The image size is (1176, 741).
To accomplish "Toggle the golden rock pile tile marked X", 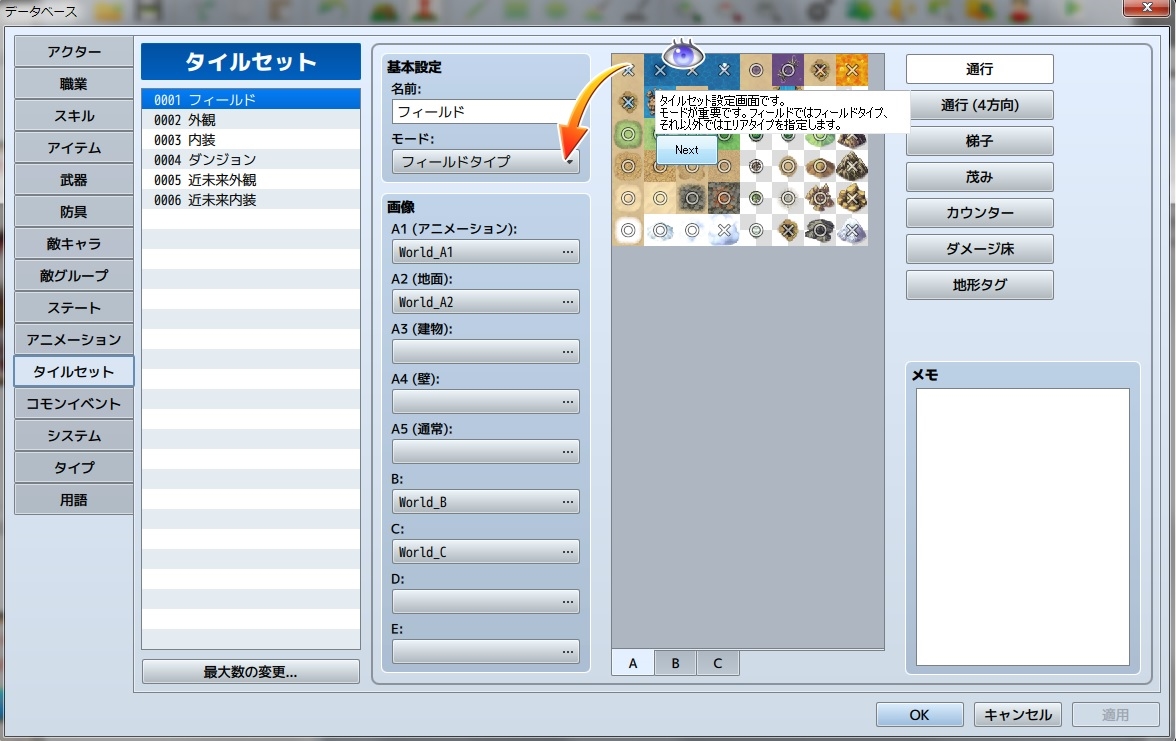I will [x=852, y=198].
